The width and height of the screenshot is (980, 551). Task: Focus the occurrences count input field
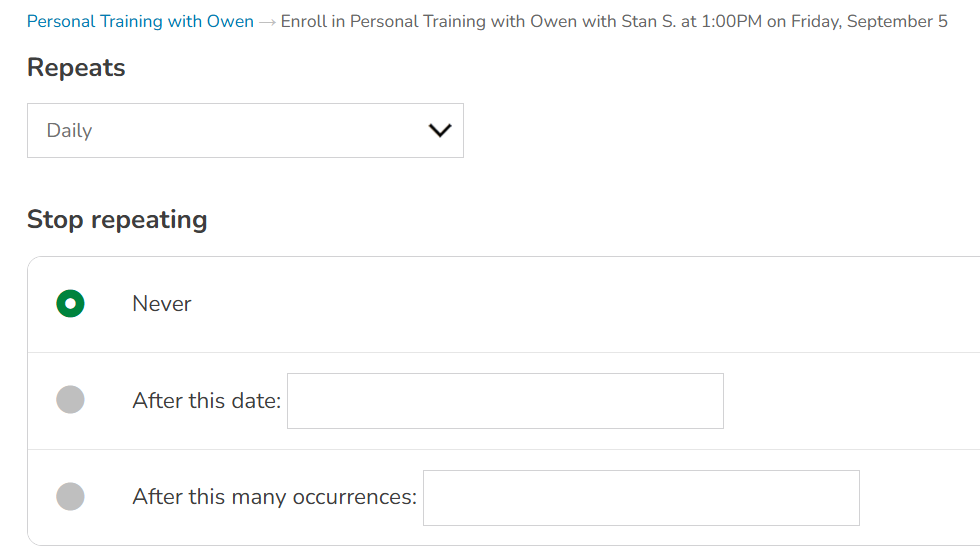tap(641, 498)
